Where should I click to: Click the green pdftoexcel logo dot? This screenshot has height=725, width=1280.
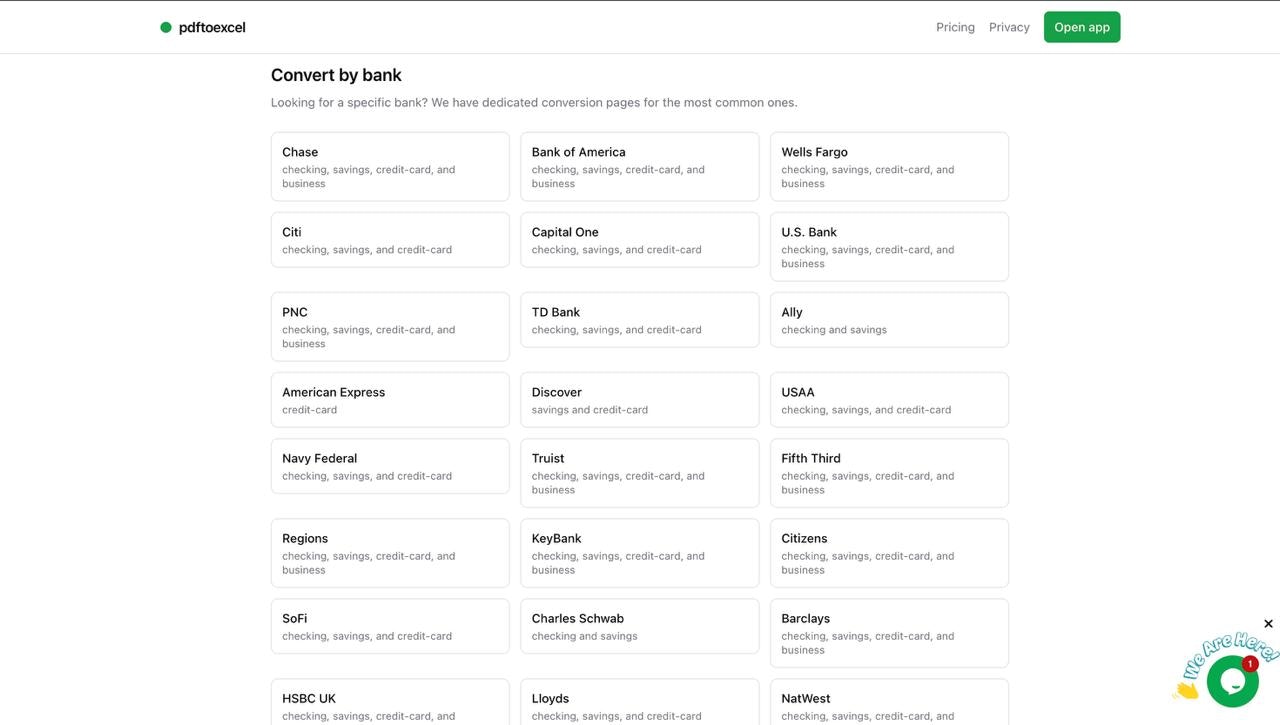pos(166,27)
